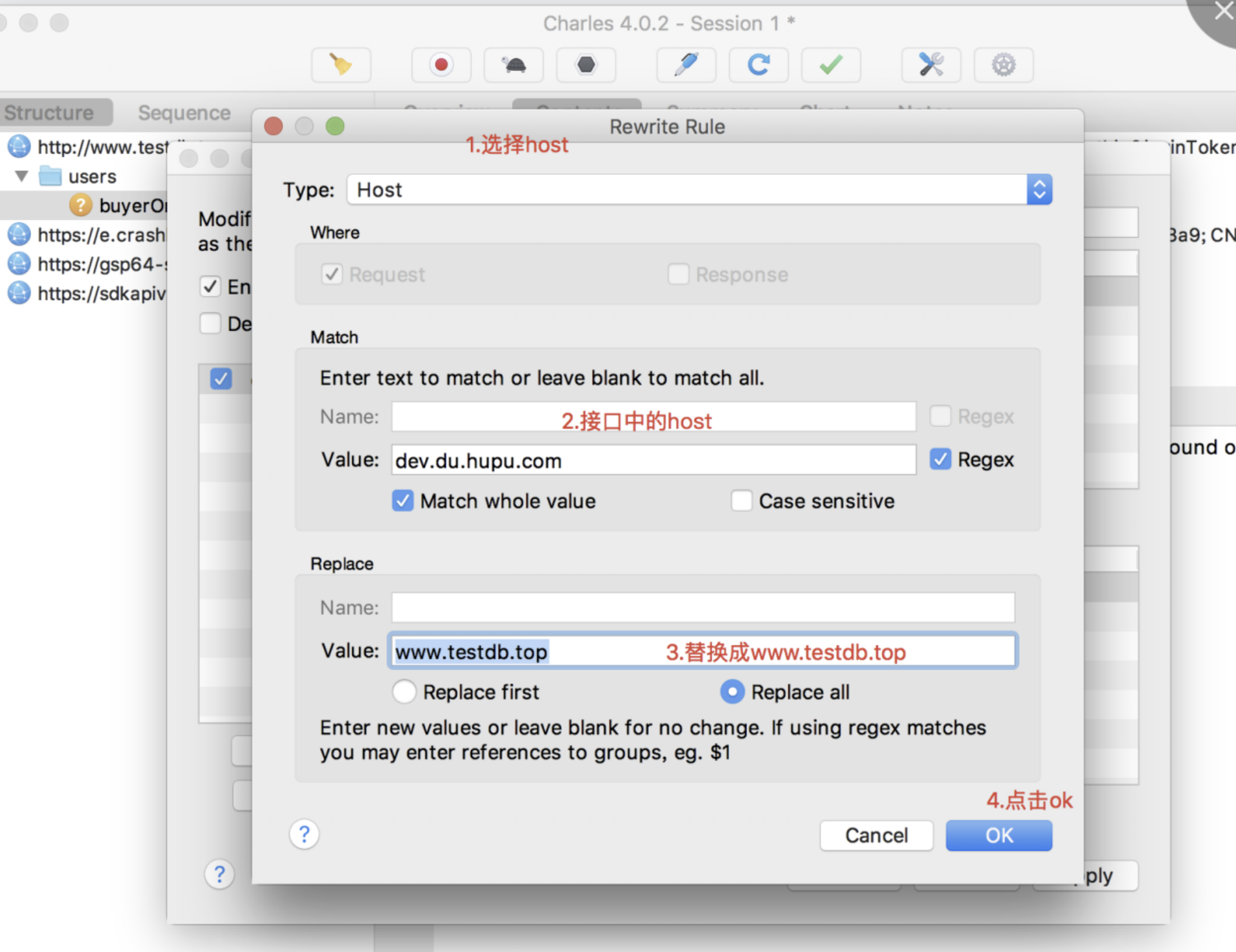Click Replace Value field www.testdb.top
The width and height of the screenshot is (1236, 952).
[x=703, y=651]
